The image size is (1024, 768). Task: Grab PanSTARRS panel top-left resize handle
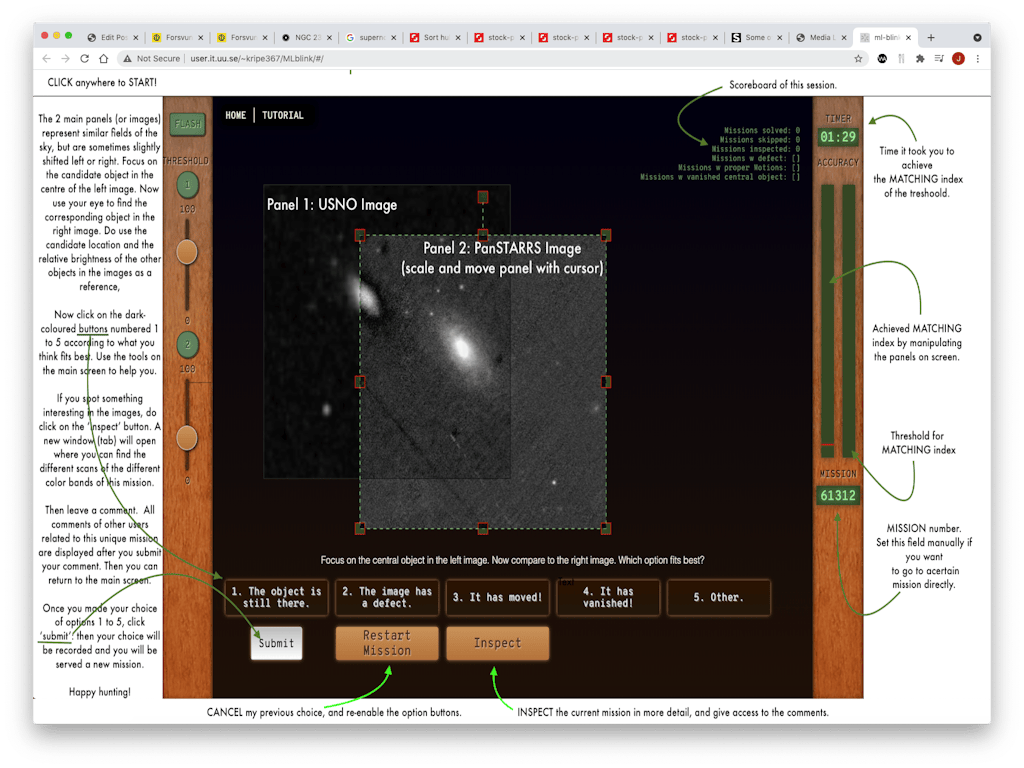[x=361, y=236]
